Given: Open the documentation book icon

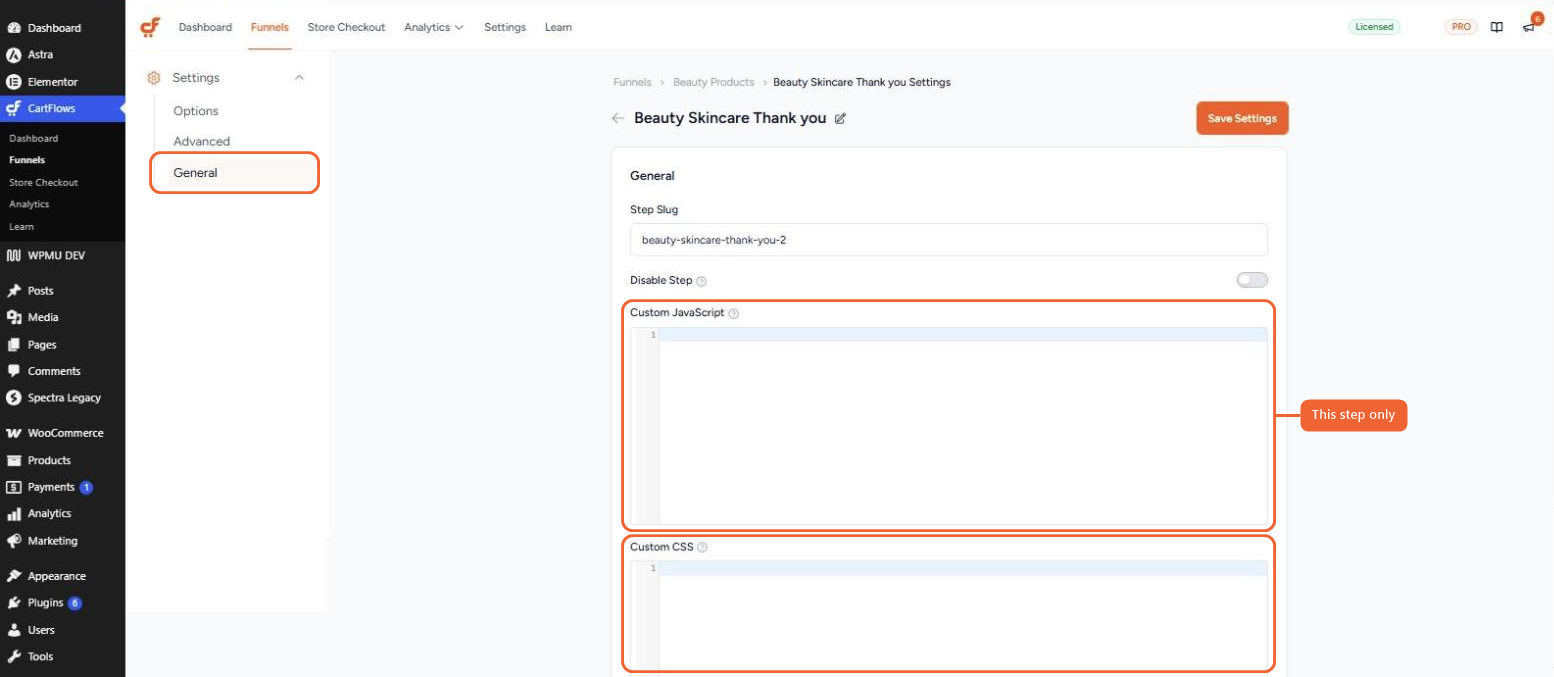Looking at the screenshot, I should click(1496, 27).
